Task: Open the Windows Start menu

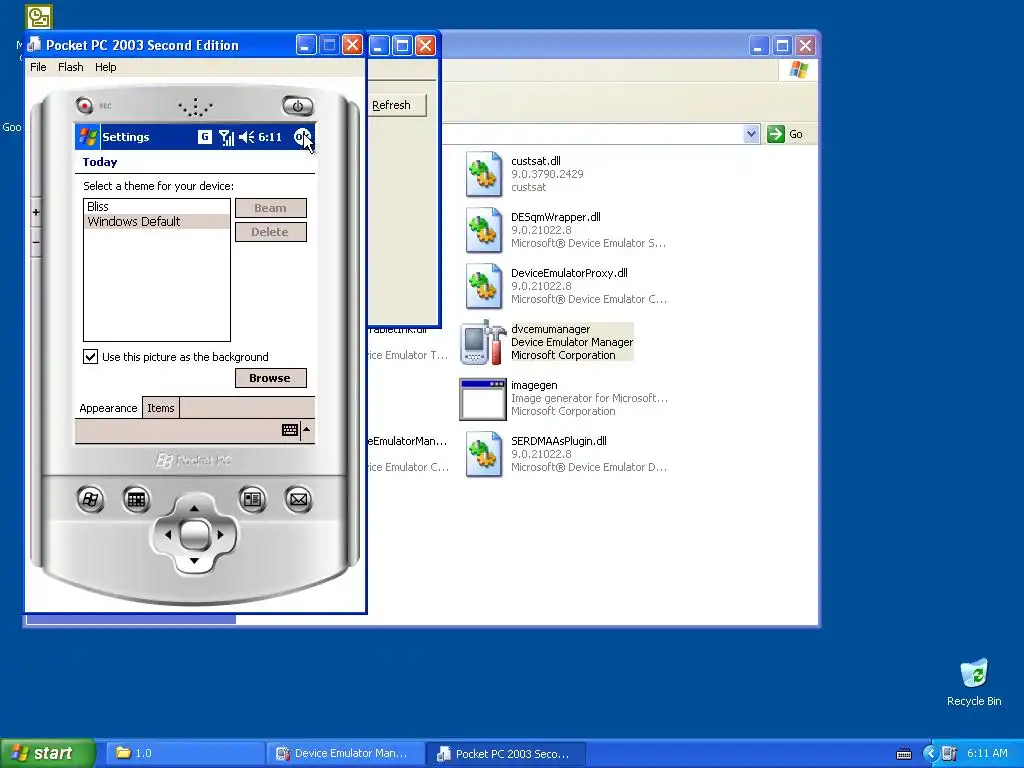Action: [47, 753]
